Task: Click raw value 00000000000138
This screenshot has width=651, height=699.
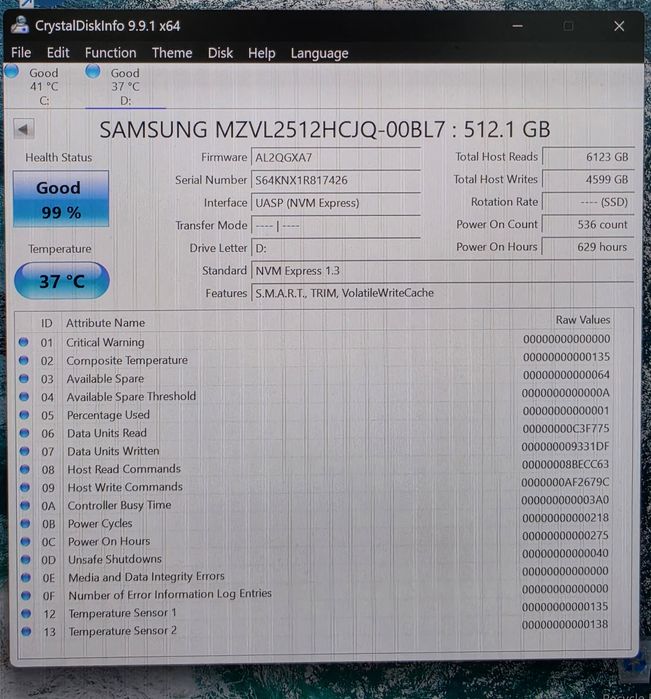Action: click(565, 625)
